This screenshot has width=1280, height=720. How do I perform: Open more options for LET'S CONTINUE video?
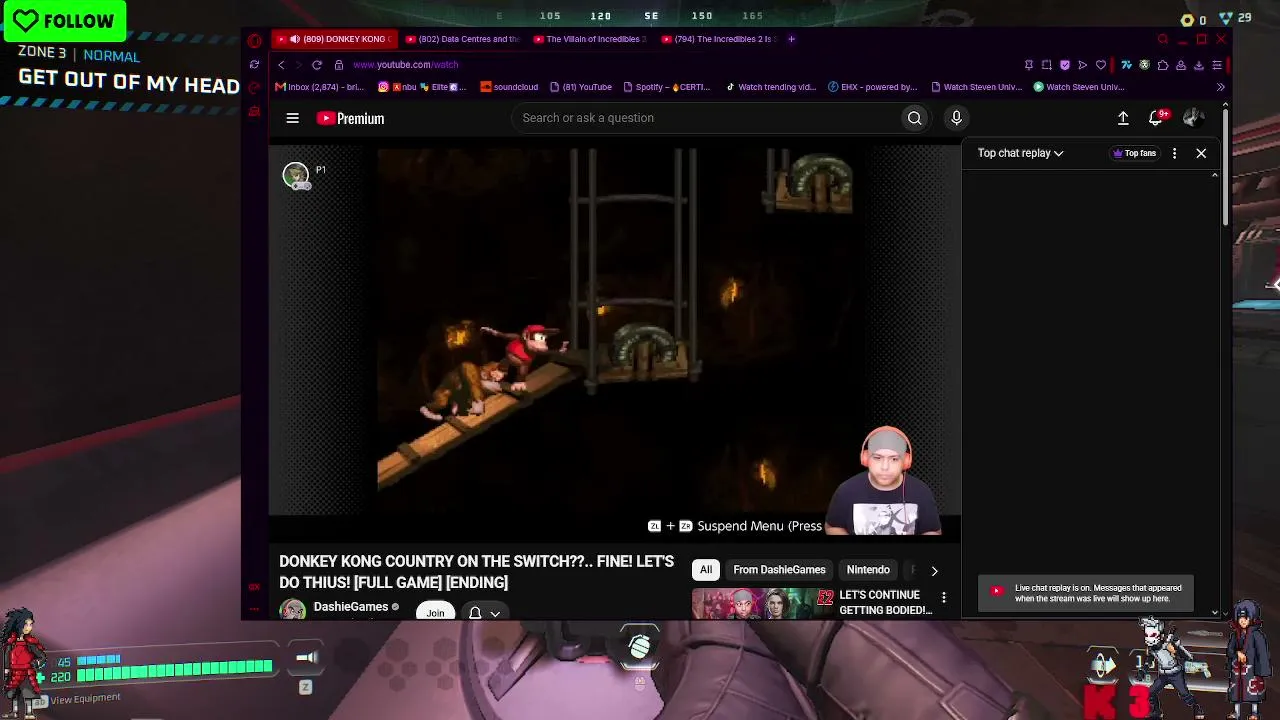click(x=943, y=598)
